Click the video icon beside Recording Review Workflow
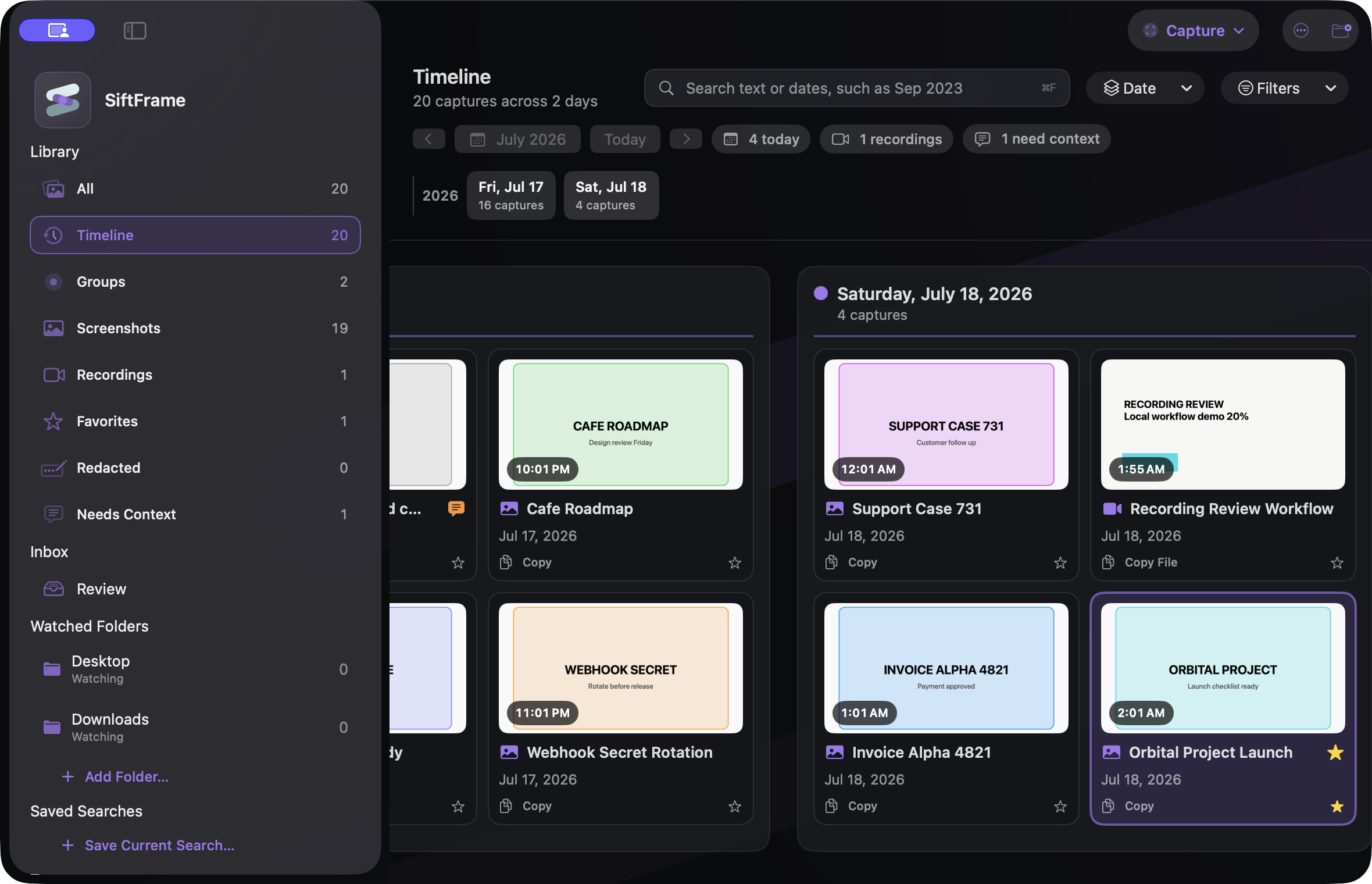1372x884 pixels. coord(1112,509)
